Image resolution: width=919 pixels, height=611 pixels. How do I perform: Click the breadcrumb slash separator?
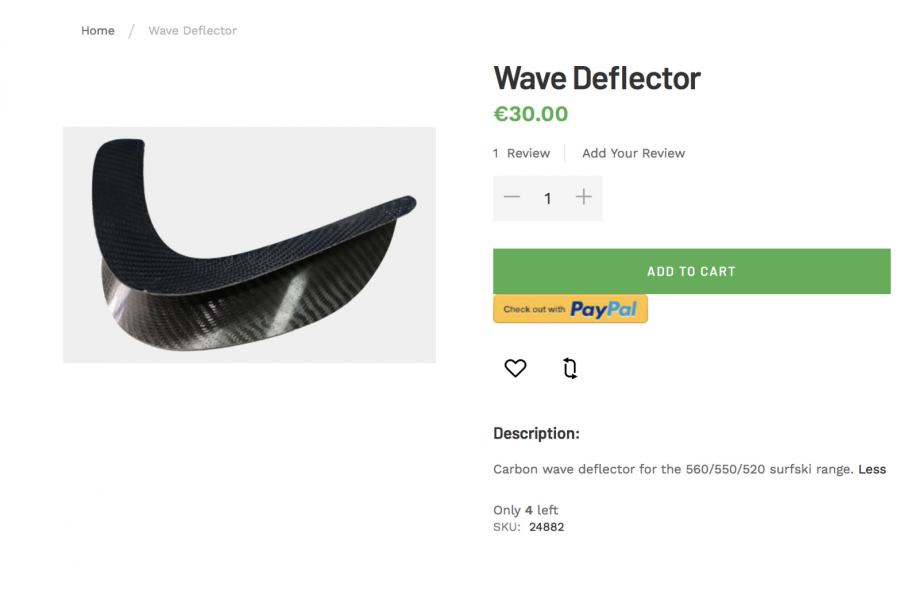tap(131, 31)
